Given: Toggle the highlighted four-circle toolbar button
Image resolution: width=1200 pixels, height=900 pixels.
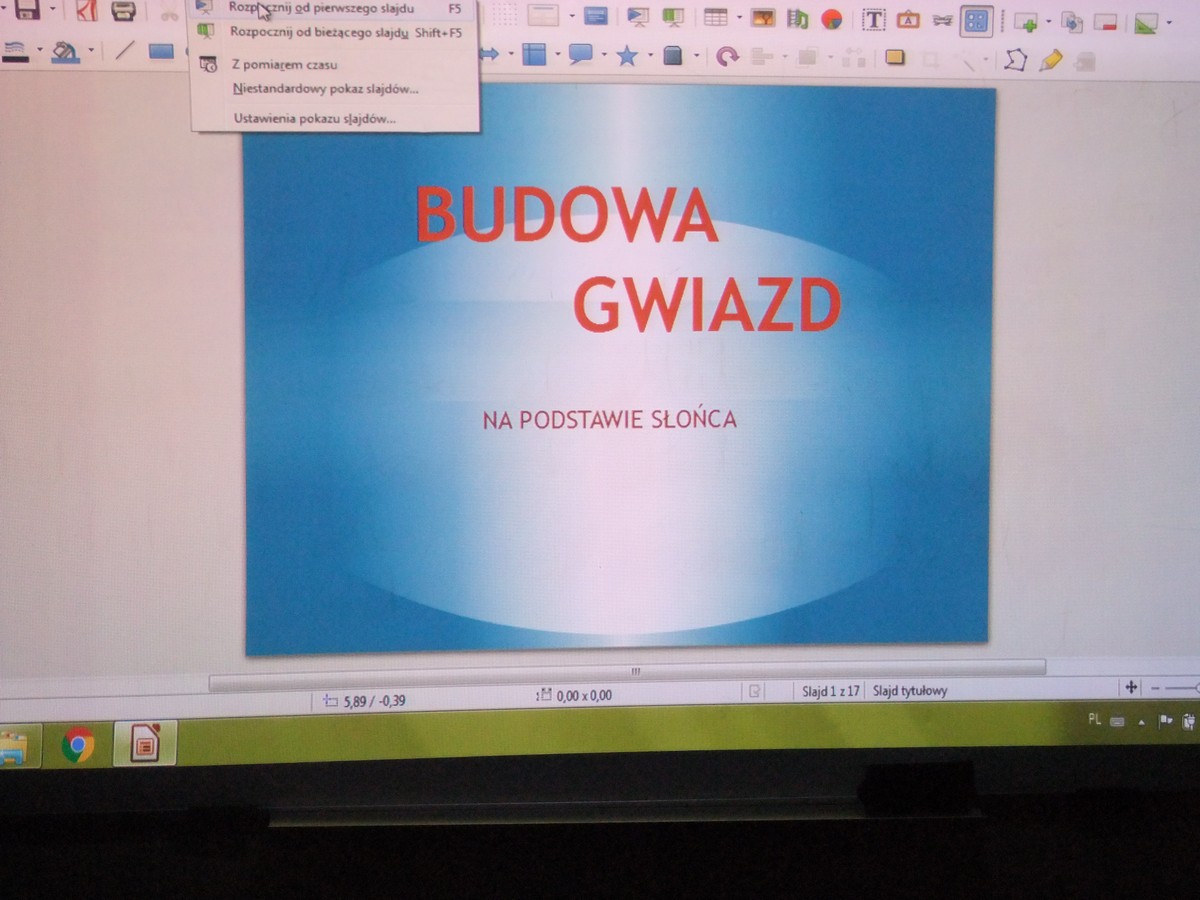Looking at the screenshot, I should 976,20.
